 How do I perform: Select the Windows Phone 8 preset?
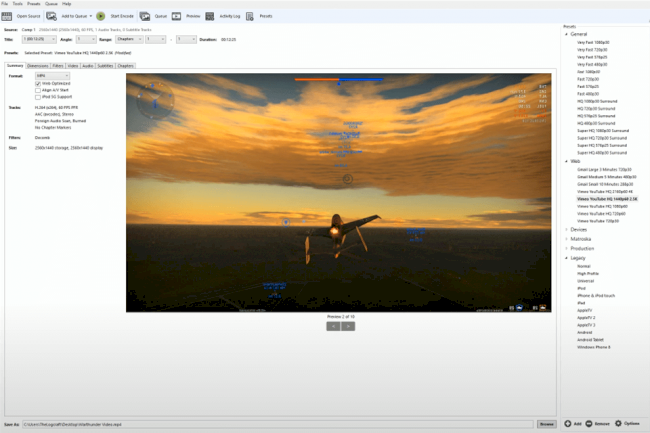594,347
